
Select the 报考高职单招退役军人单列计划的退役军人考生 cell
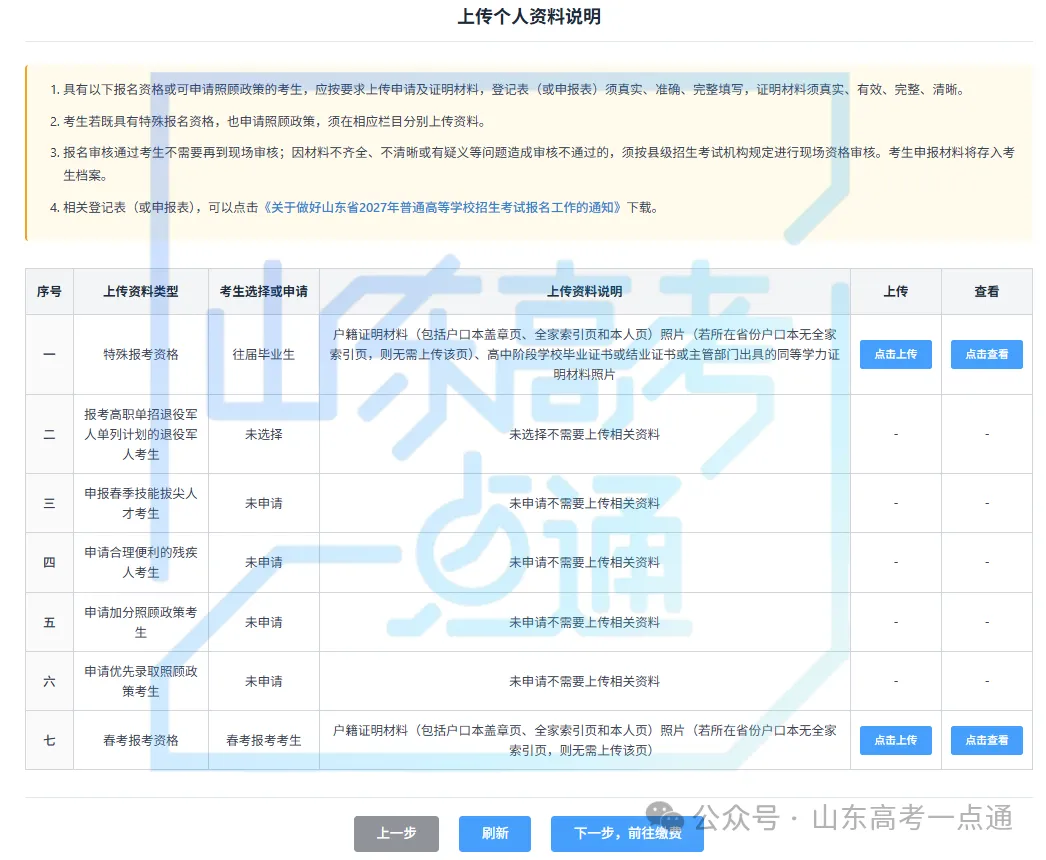pyautogui.click(x=141, y=434)
